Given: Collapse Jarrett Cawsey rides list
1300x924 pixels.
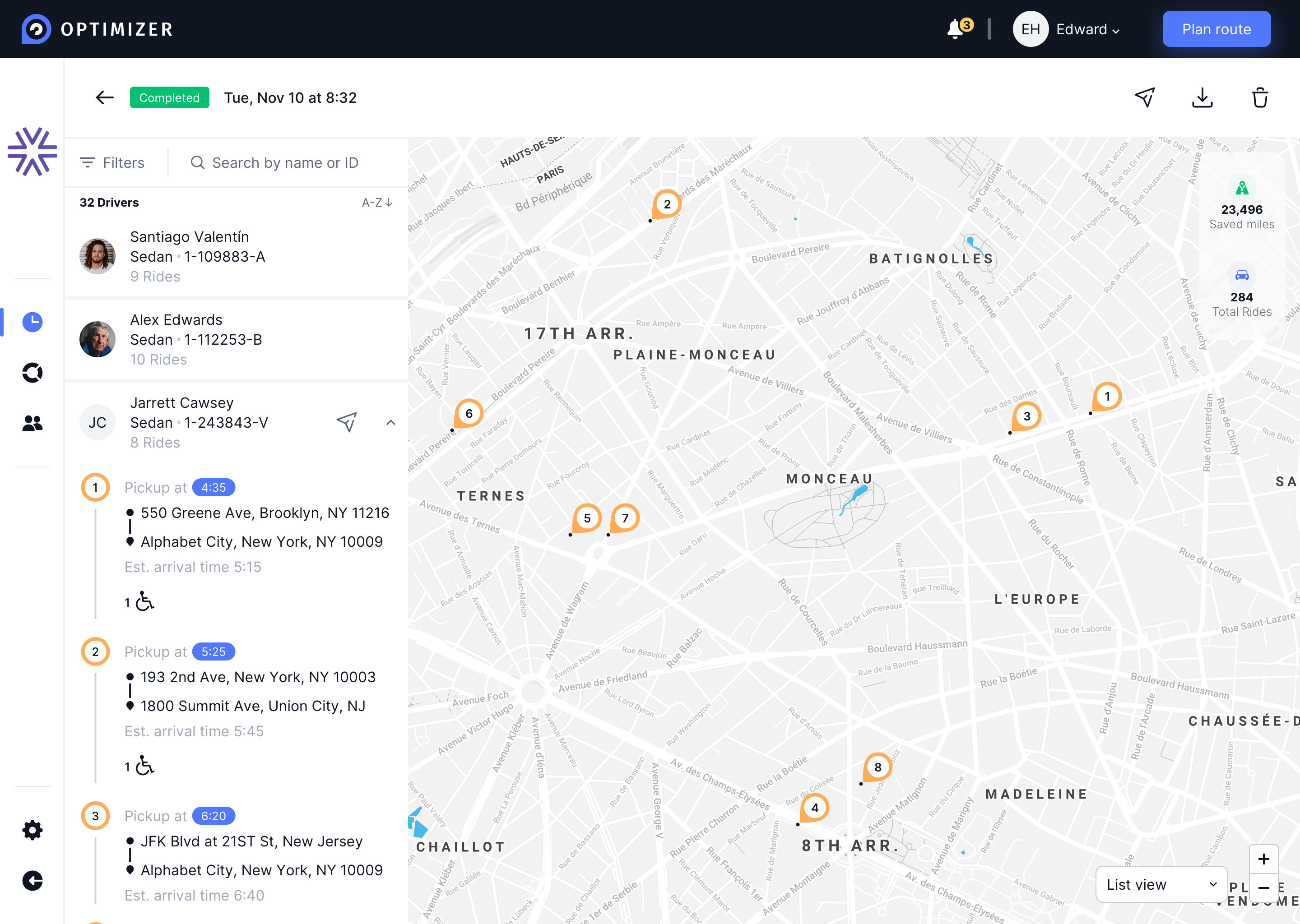Looking at the screenshot, I should point(391,422).
